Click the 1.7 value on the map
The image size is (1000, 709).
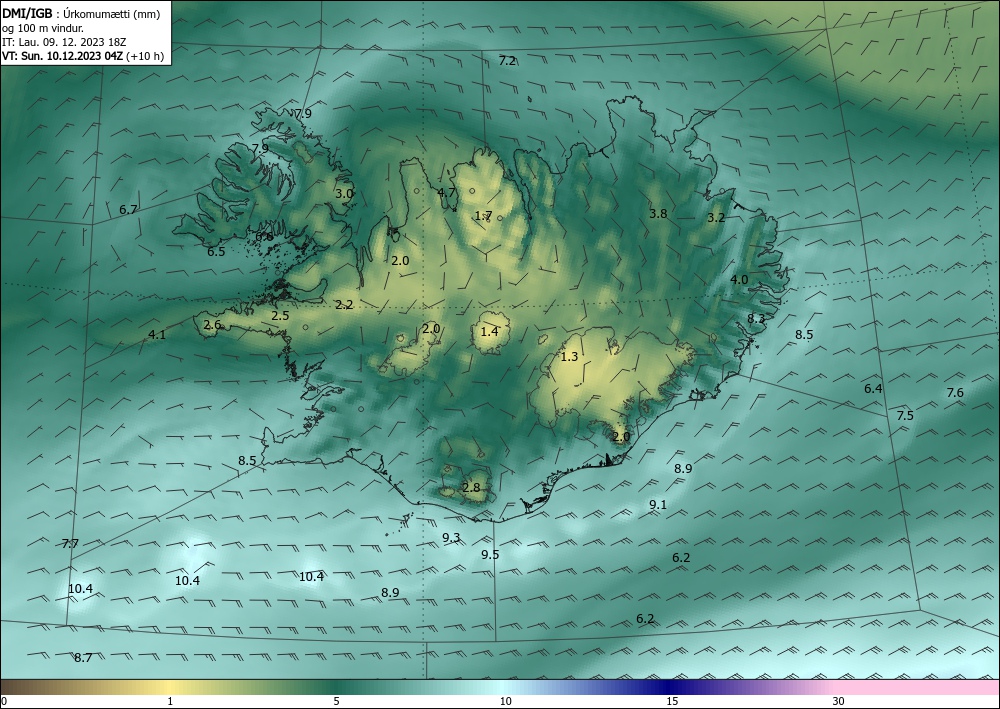[x=483, y=216]
